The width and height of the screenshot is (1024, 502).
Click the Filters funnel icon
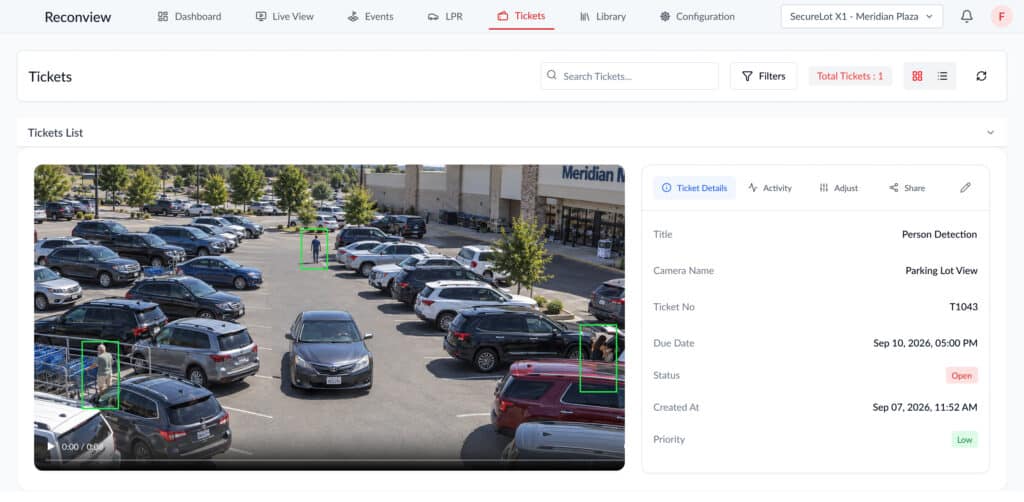point(748,76)
